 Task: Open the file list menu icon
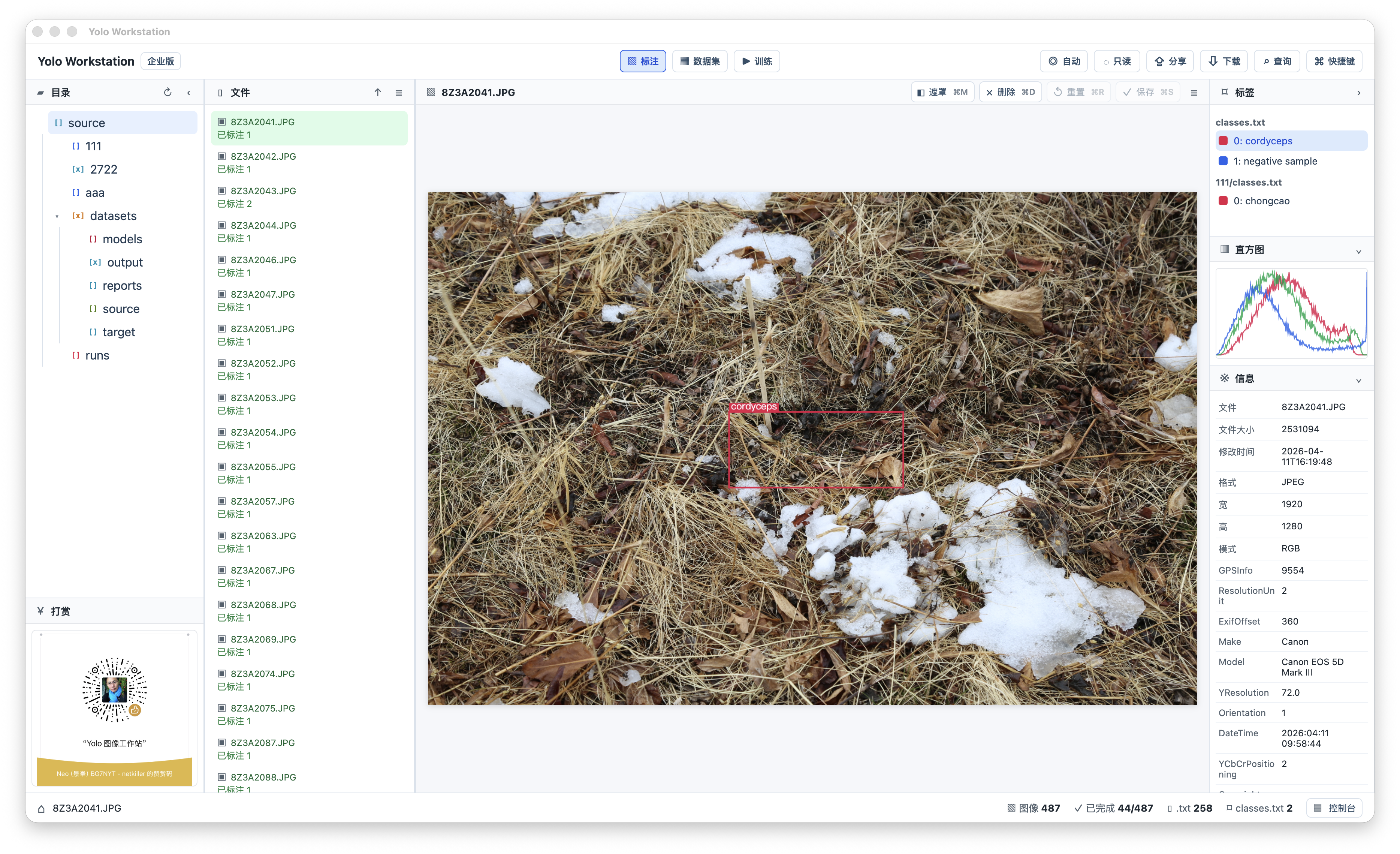pyautogui.click(x=399, y=93)
